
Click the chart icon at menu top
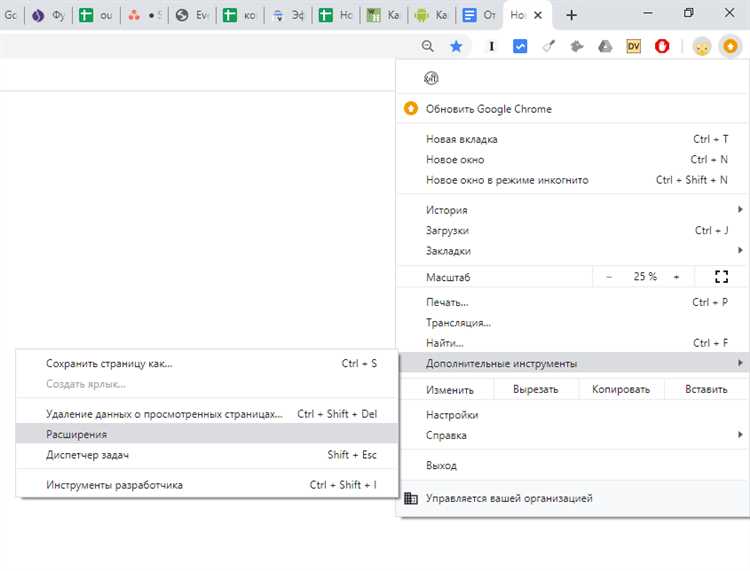click(x=431, y=78)
